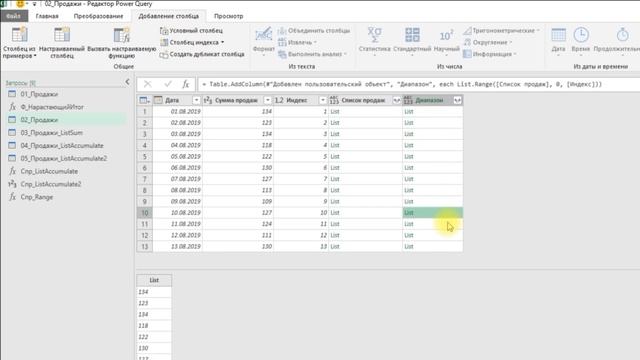
Task: Open the Дата column tool
Action: pyautogui.click(x=558, y=42)
